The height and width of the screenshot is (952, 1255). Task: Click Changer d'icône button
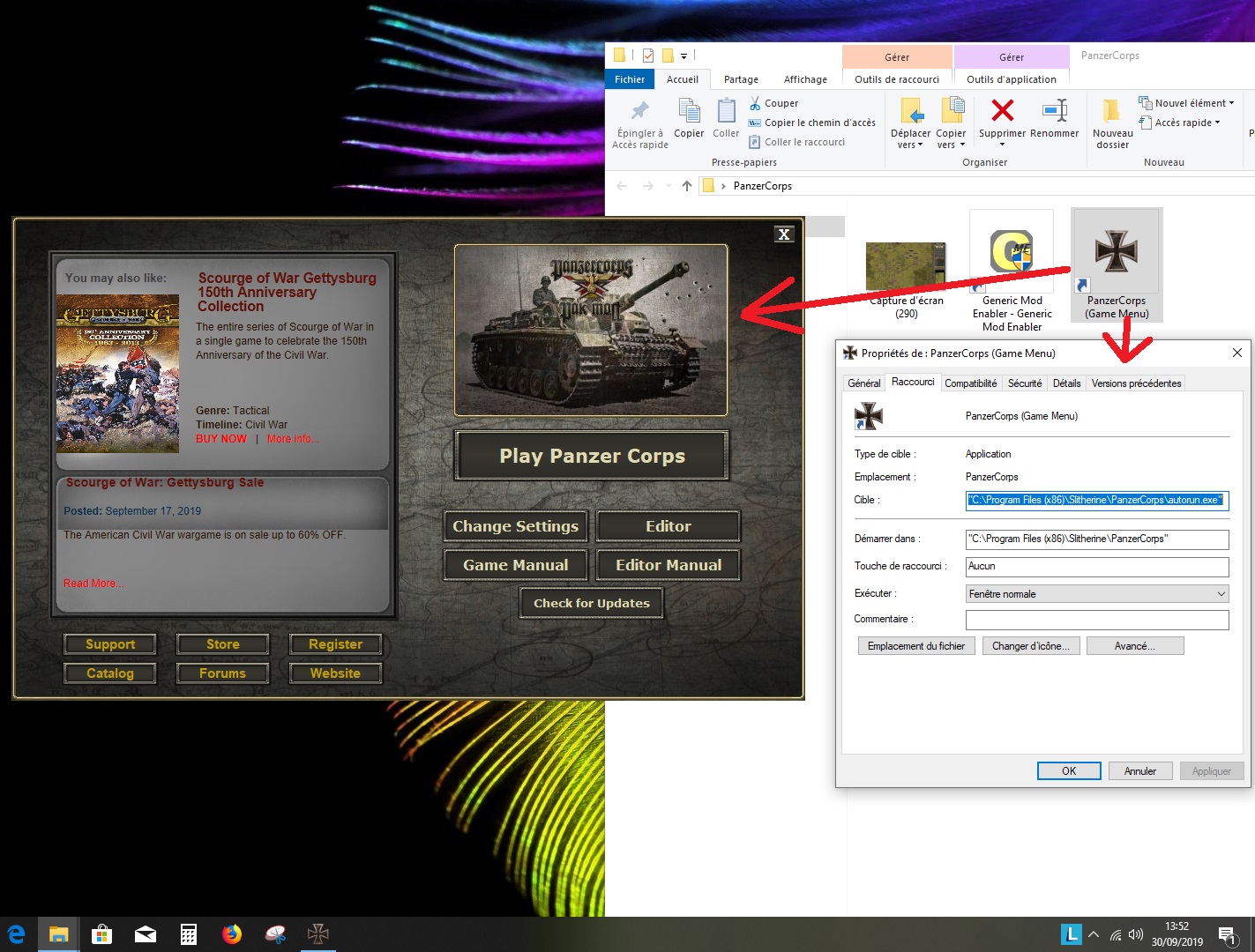click(x=1030, y=646)
